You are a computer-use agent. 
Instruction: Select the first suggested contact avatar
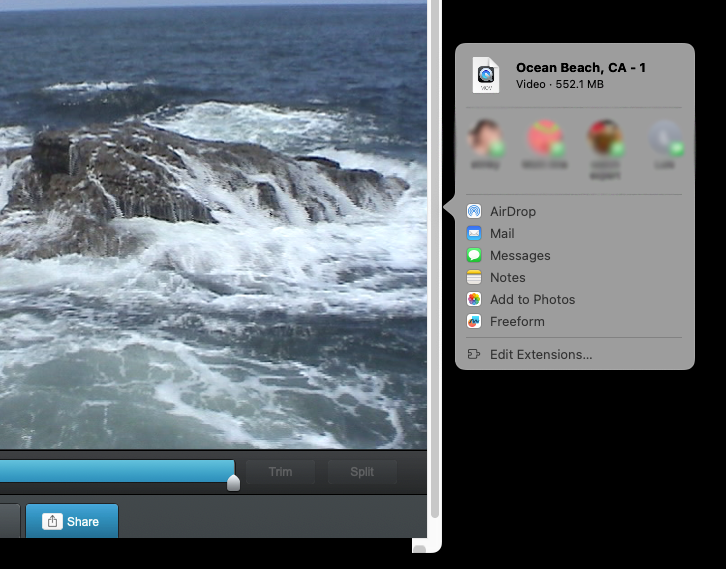click(x=485, y=137)
